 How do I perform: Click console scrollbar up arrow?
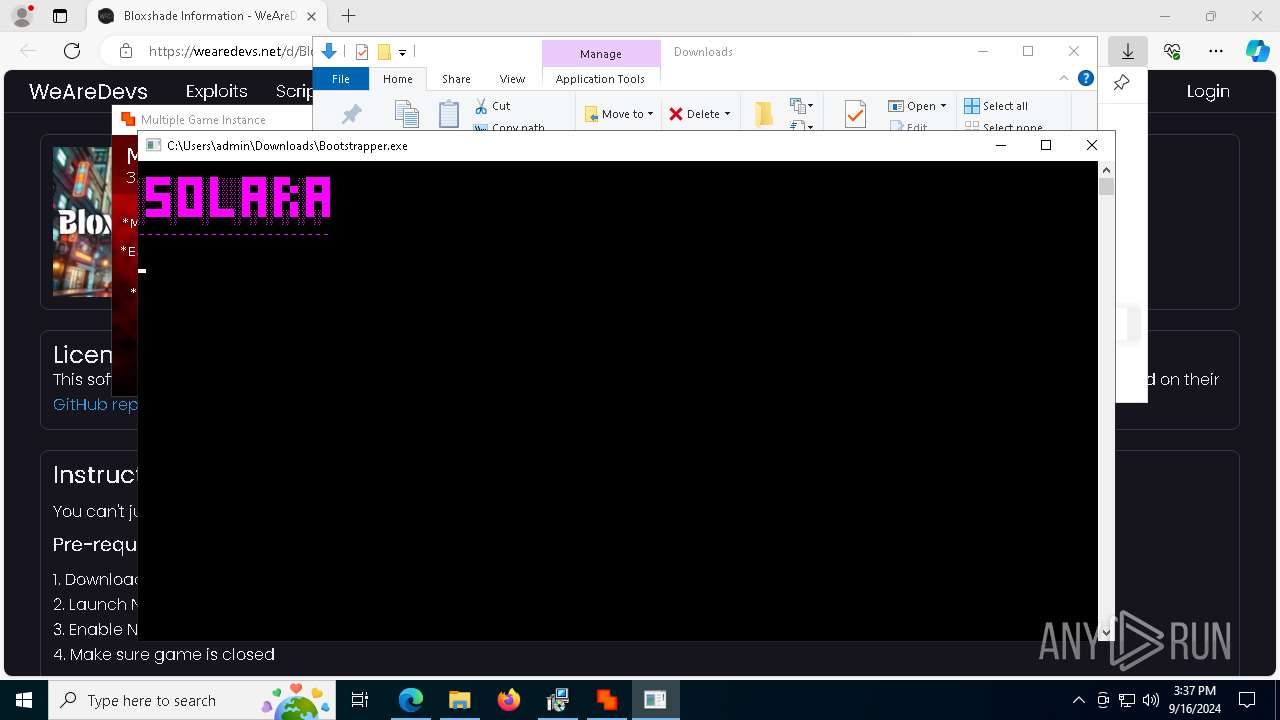point(1106,169)
